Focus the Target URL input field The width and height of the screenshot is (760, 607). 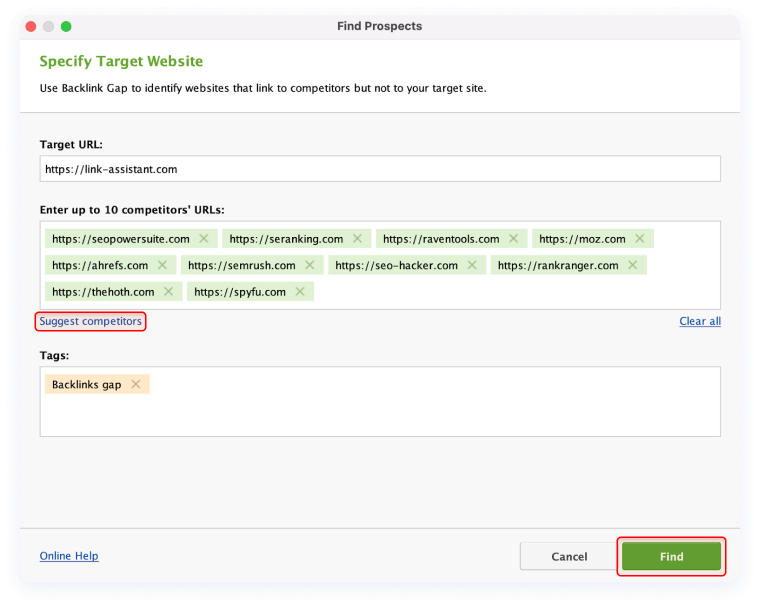click(x=380, y=169)
